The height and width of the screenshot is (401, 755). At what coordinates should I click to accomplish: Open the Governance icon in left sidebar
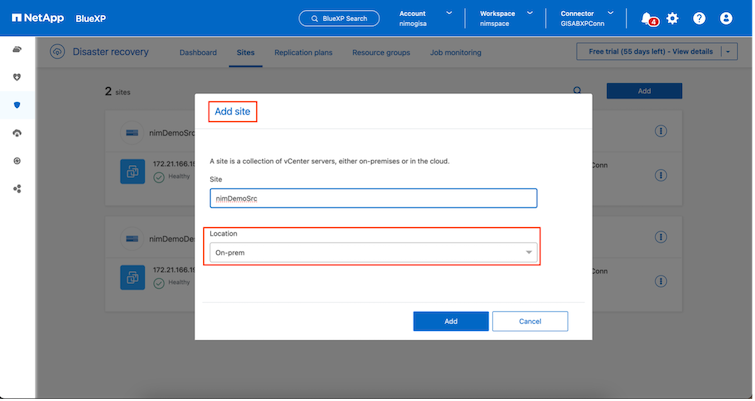tap(17, 160)
